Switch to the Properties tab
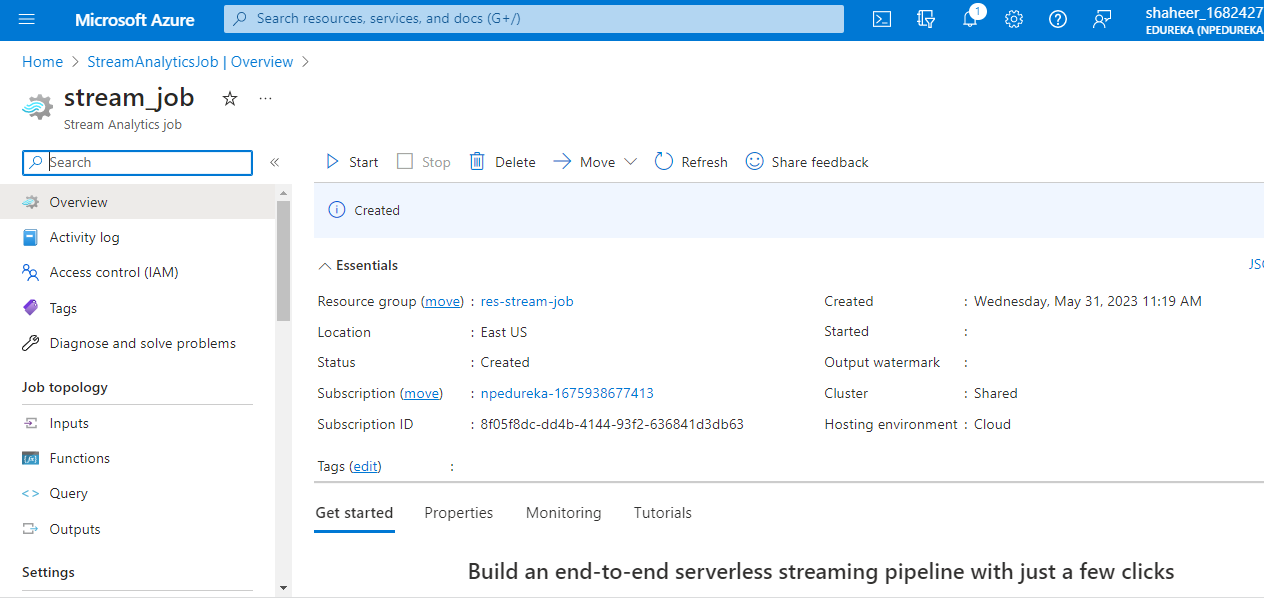The height and width of the screenshot is (599, 1264). pos(458,512)
